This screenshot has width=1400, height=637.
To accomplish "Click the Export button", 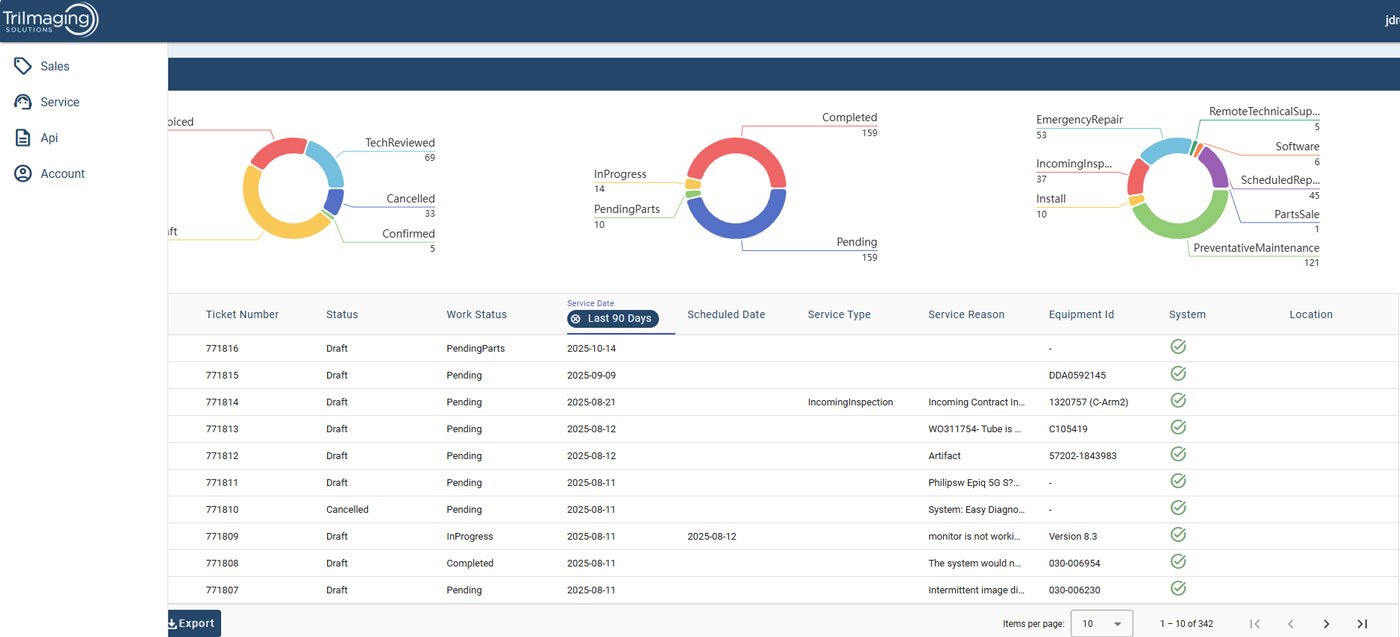I will [x=191, y=623].
